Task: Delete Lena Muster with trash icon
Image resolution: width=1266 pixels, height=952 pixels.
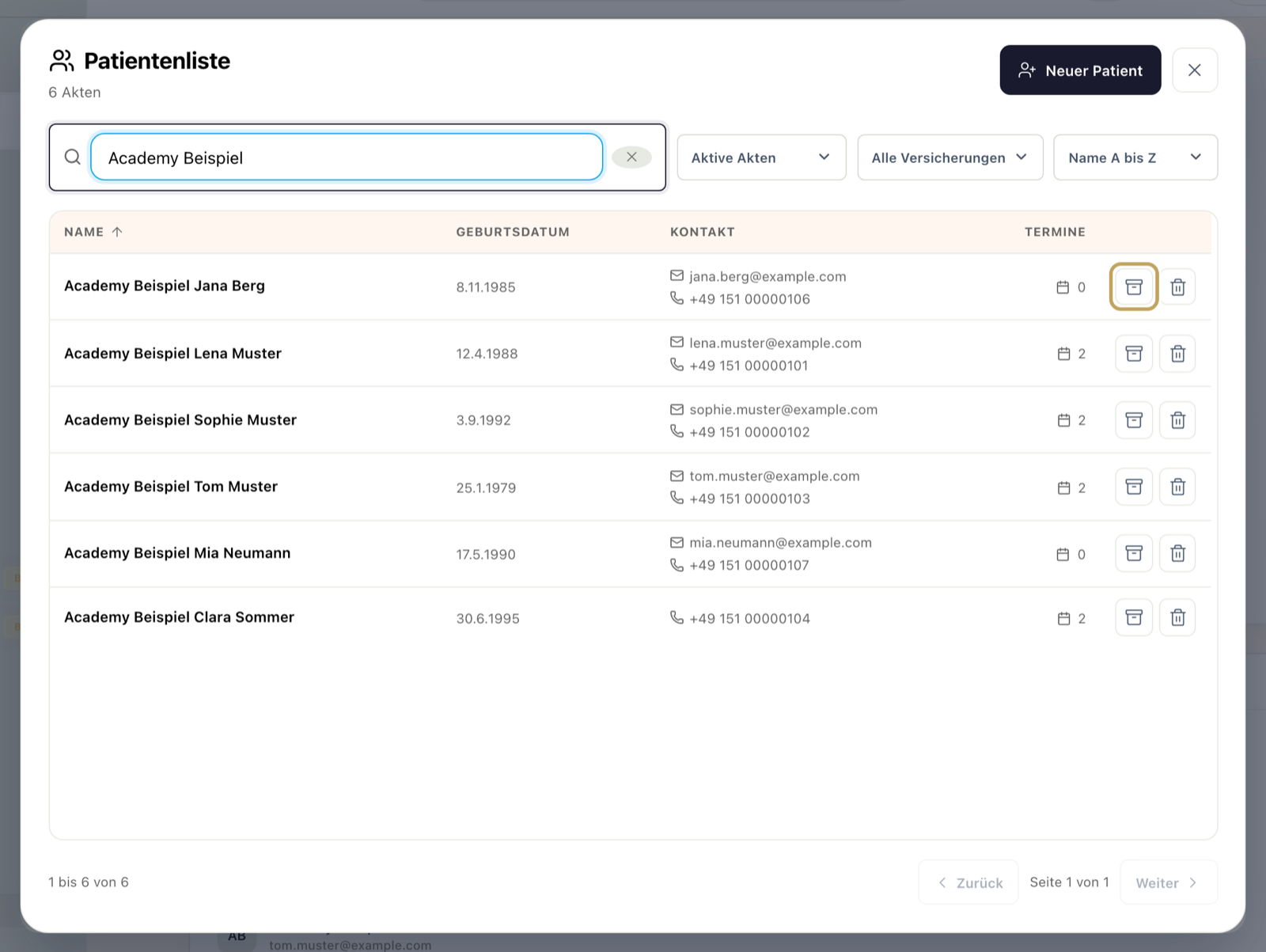Action: tap(1177, 353)
